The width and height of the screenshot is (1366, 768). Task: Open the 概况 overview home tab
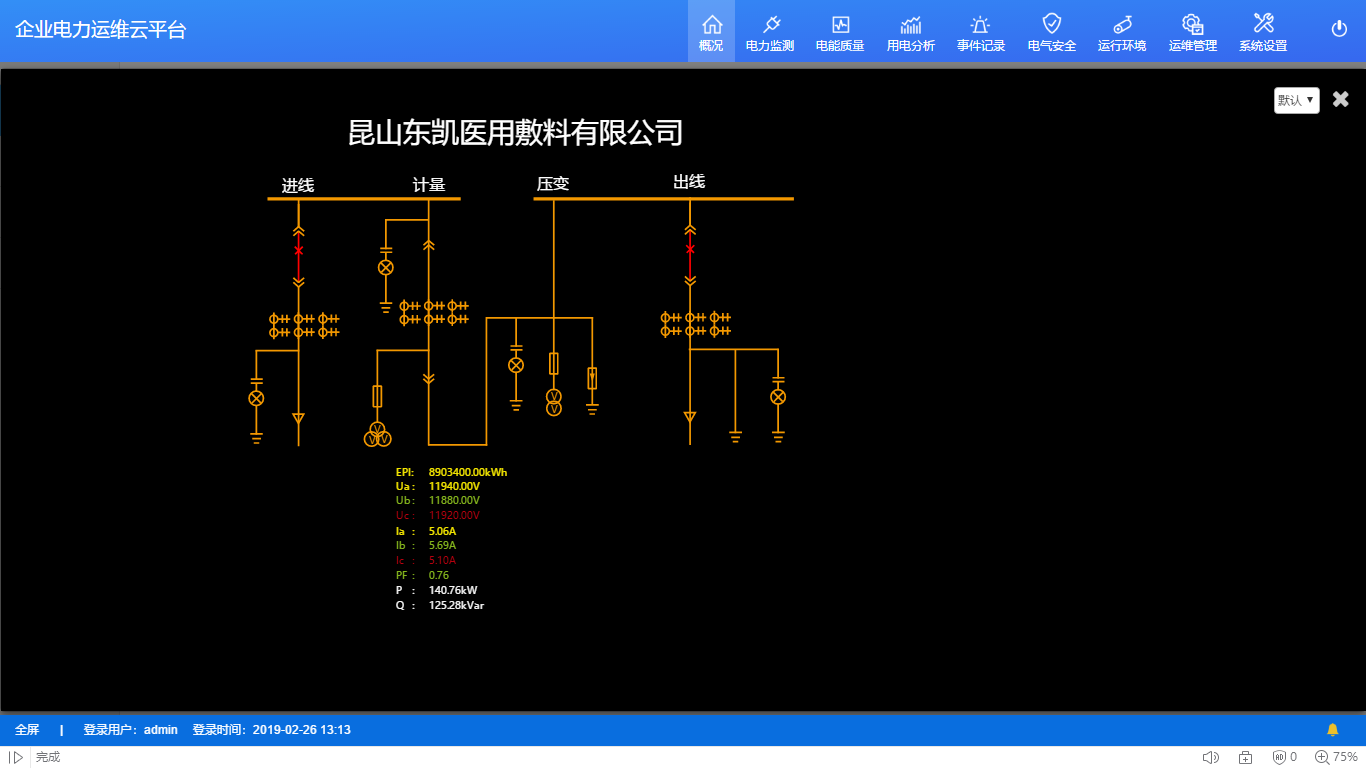pyautogui.click(x=711, y=31)
